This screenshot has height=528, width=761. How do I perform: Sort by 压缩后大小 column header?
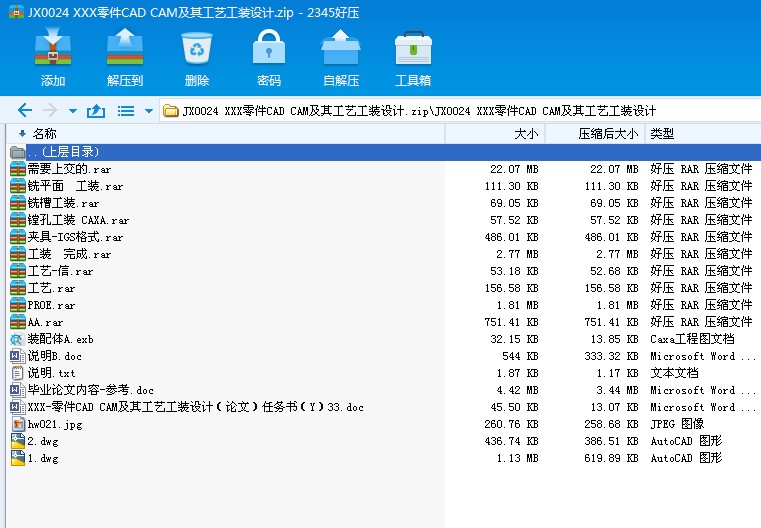608,133
